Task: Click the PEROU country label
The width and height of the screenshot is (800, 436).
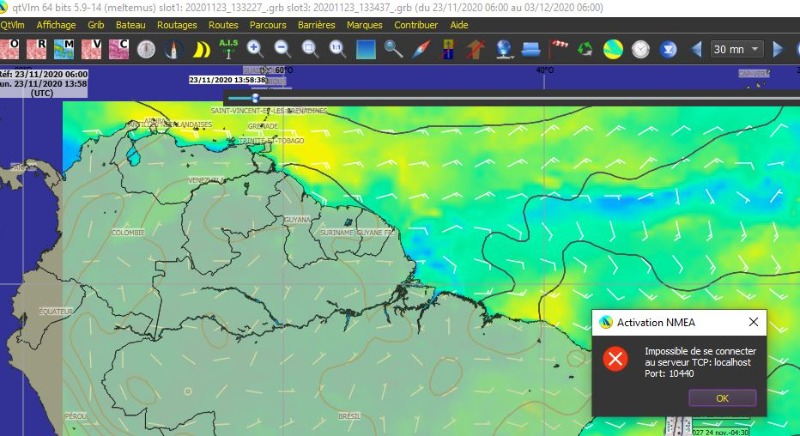Action: [x=76, y=416]
